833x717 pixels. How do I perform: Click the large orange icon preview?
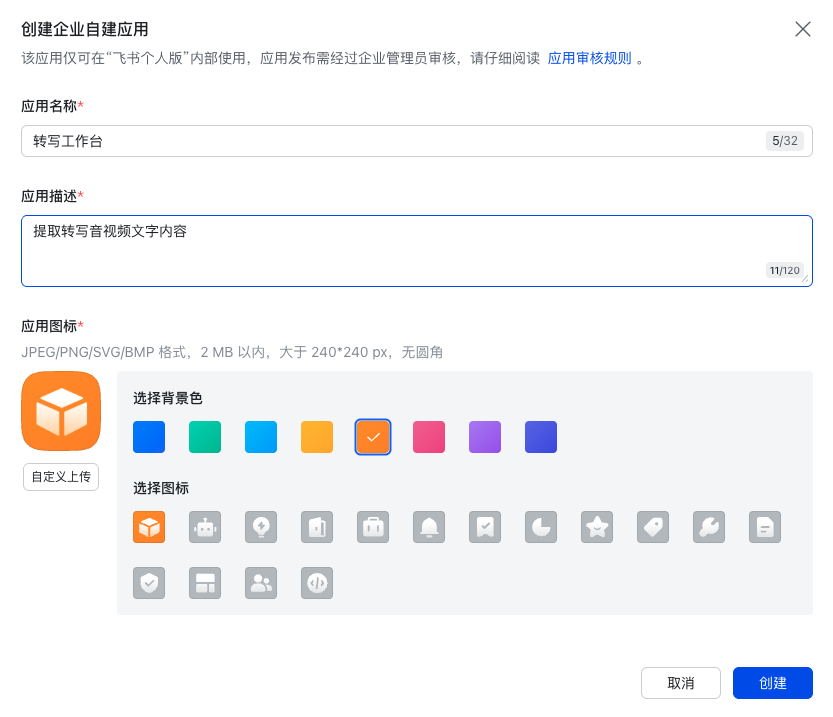tap(61, 411)
